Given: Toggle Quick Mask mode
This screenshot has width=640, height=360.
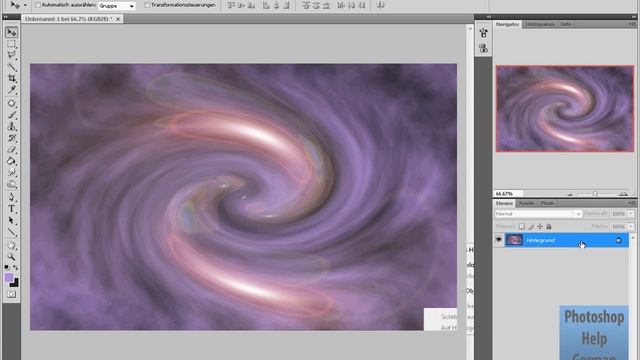Looking at the screenshot, I should pyautogui.click(x=11, y=294).
